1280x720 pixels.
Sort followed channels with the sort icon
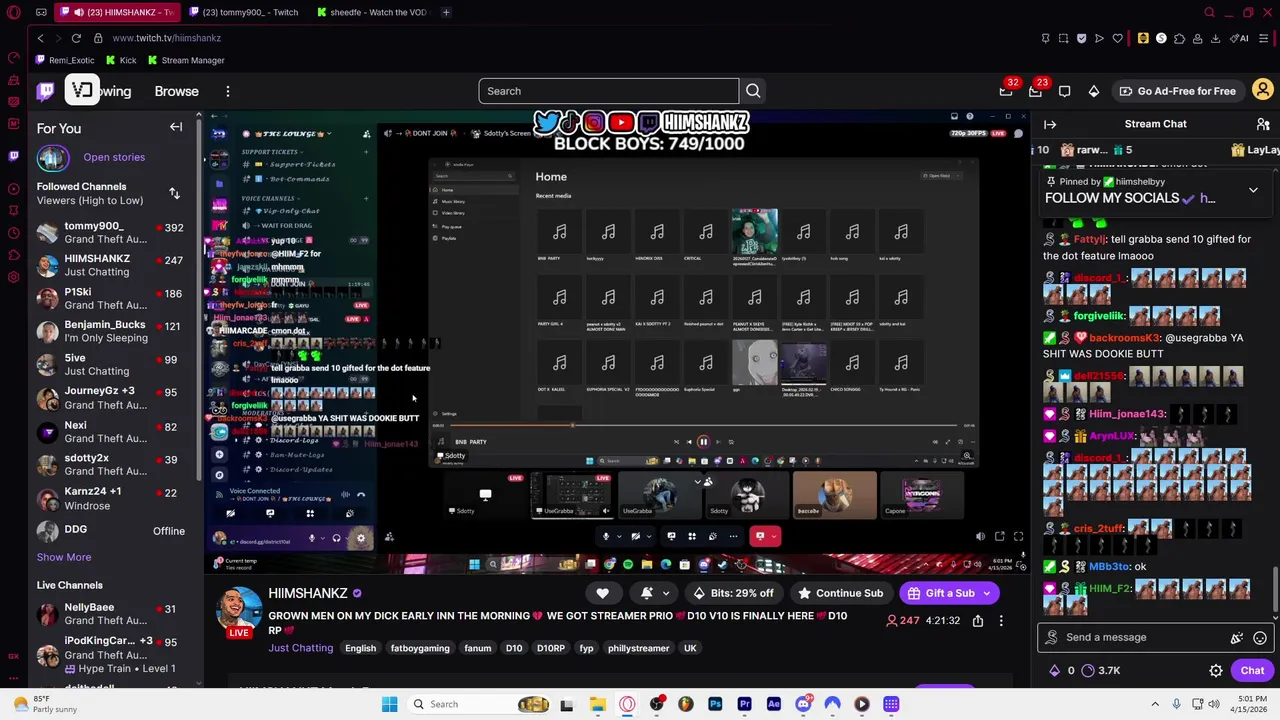[x=174, y=193]
